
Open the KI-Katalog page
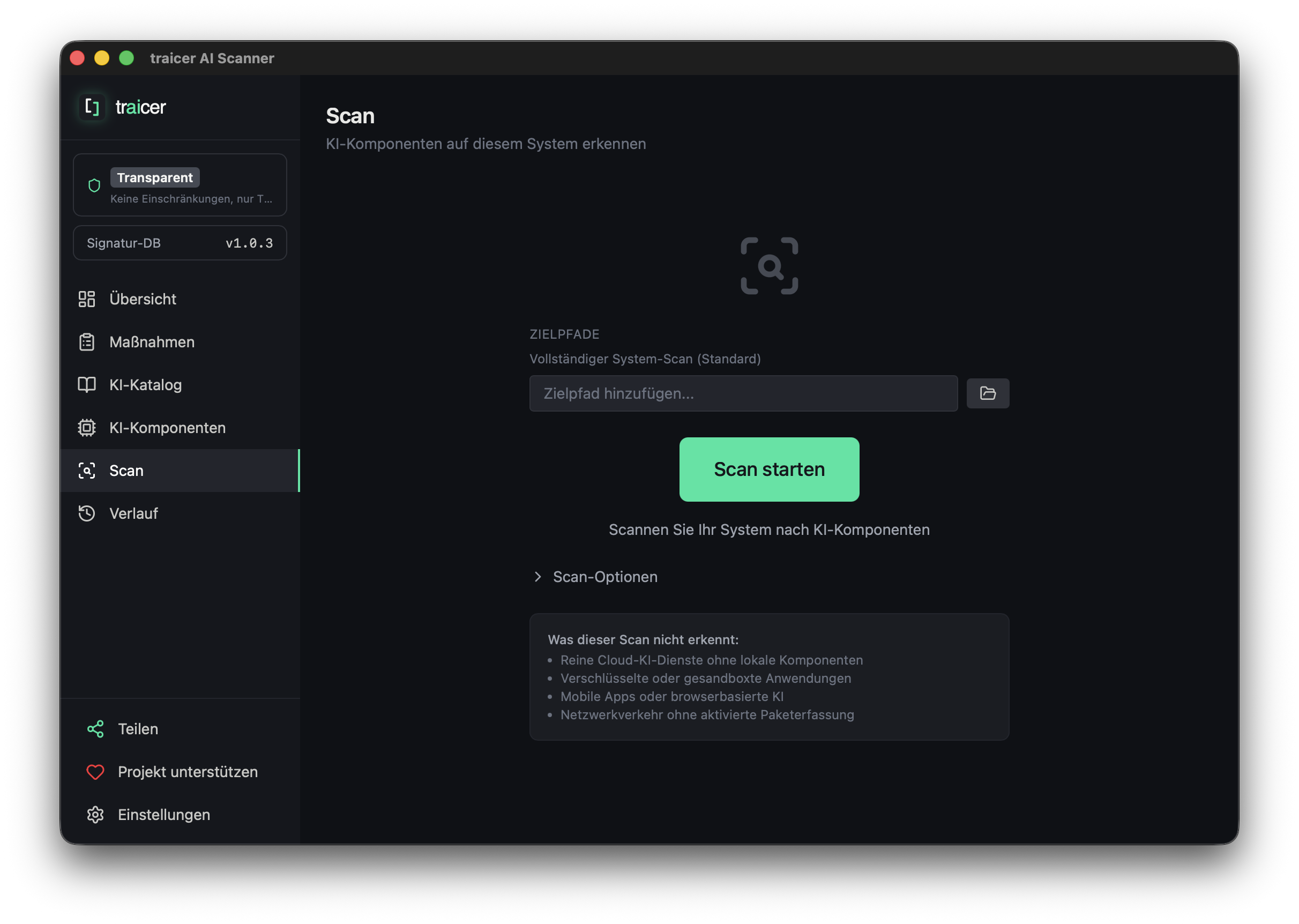click(x=180, y=385)
